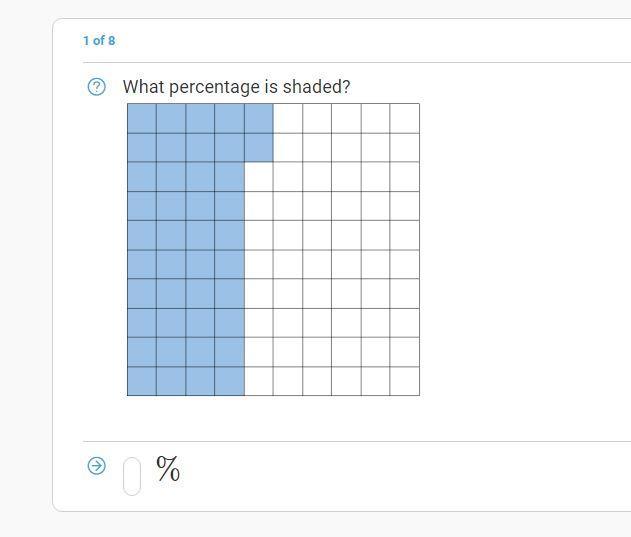Click the first unshaded square in bottom row
The height and width of the screenshot is (537, 631).
coord(259,381)
